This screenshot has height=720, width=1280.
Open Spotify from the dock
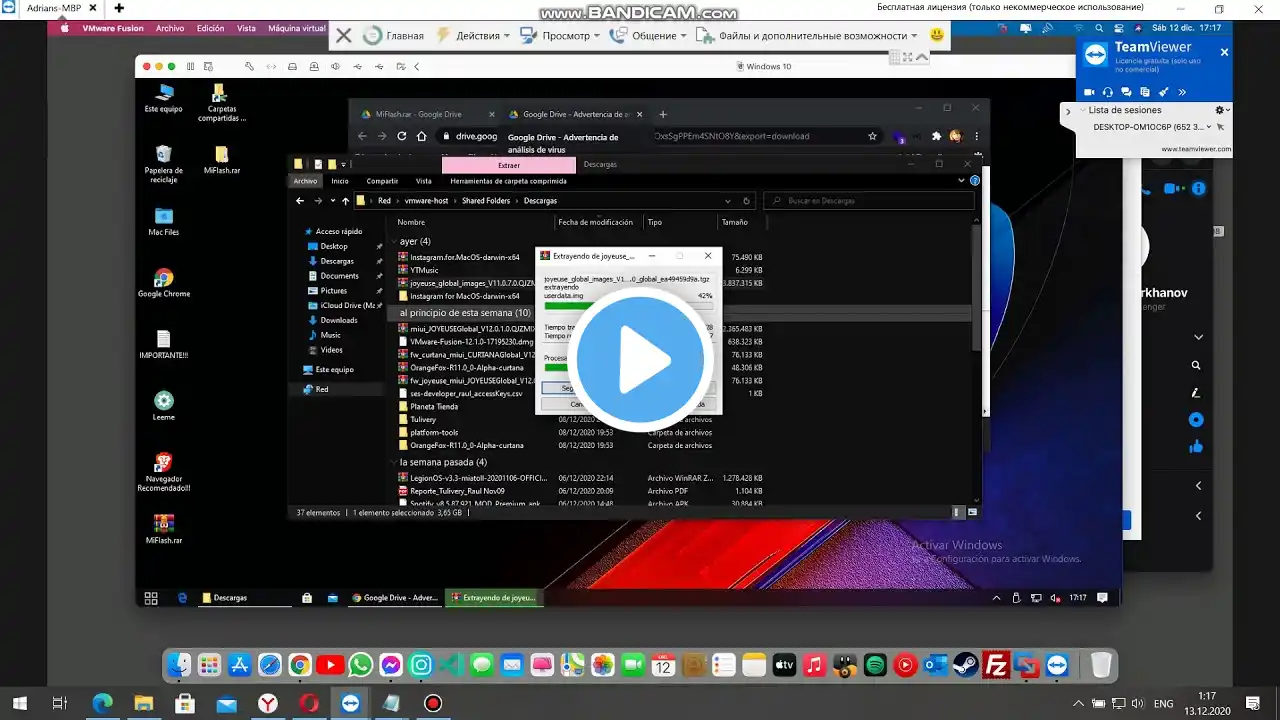click(x=875, y=664)
